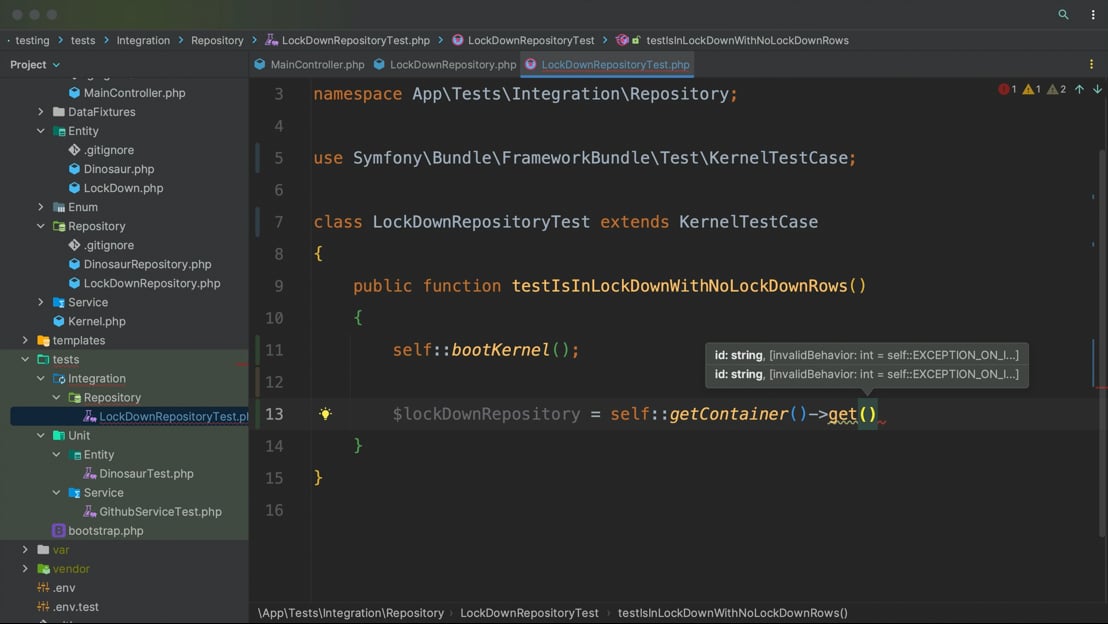
Task: Click the search magnifier icon in title bar
Action: click(1063, 15)
